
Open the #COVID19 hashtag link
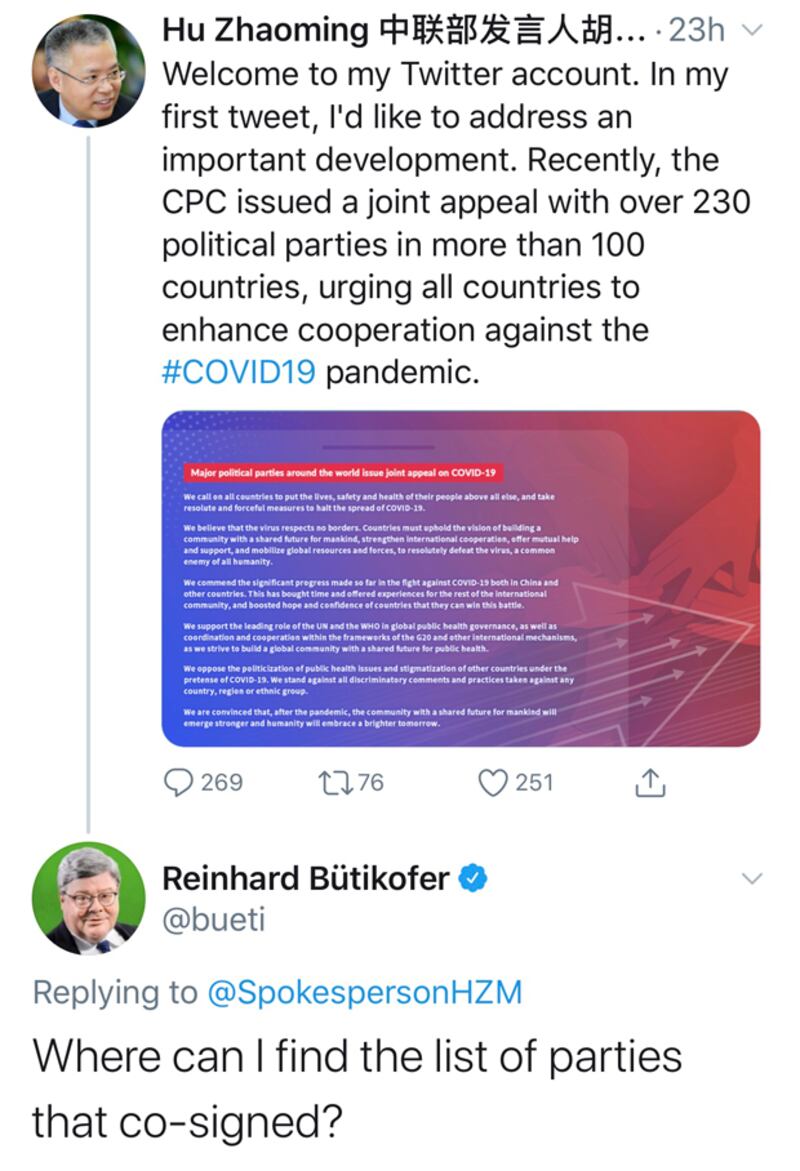[238, 372]
